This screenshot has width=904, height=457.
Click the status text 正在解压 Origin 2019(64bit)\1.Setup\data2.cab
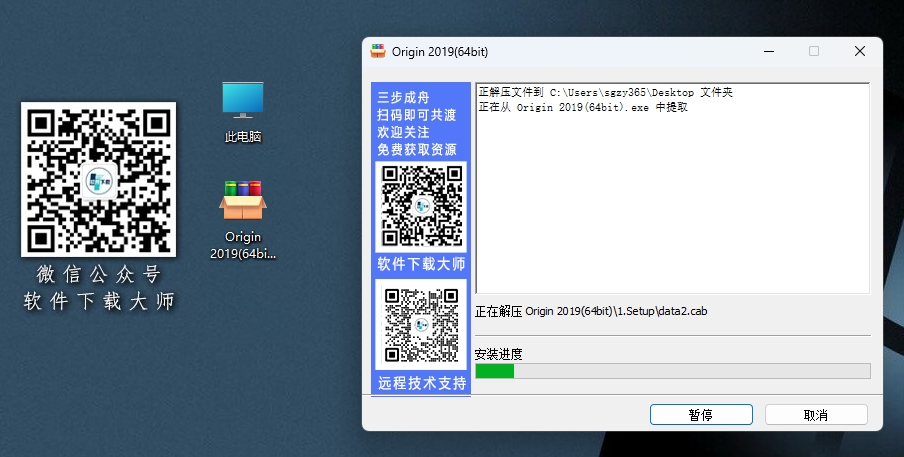click(x=591, y=311)
